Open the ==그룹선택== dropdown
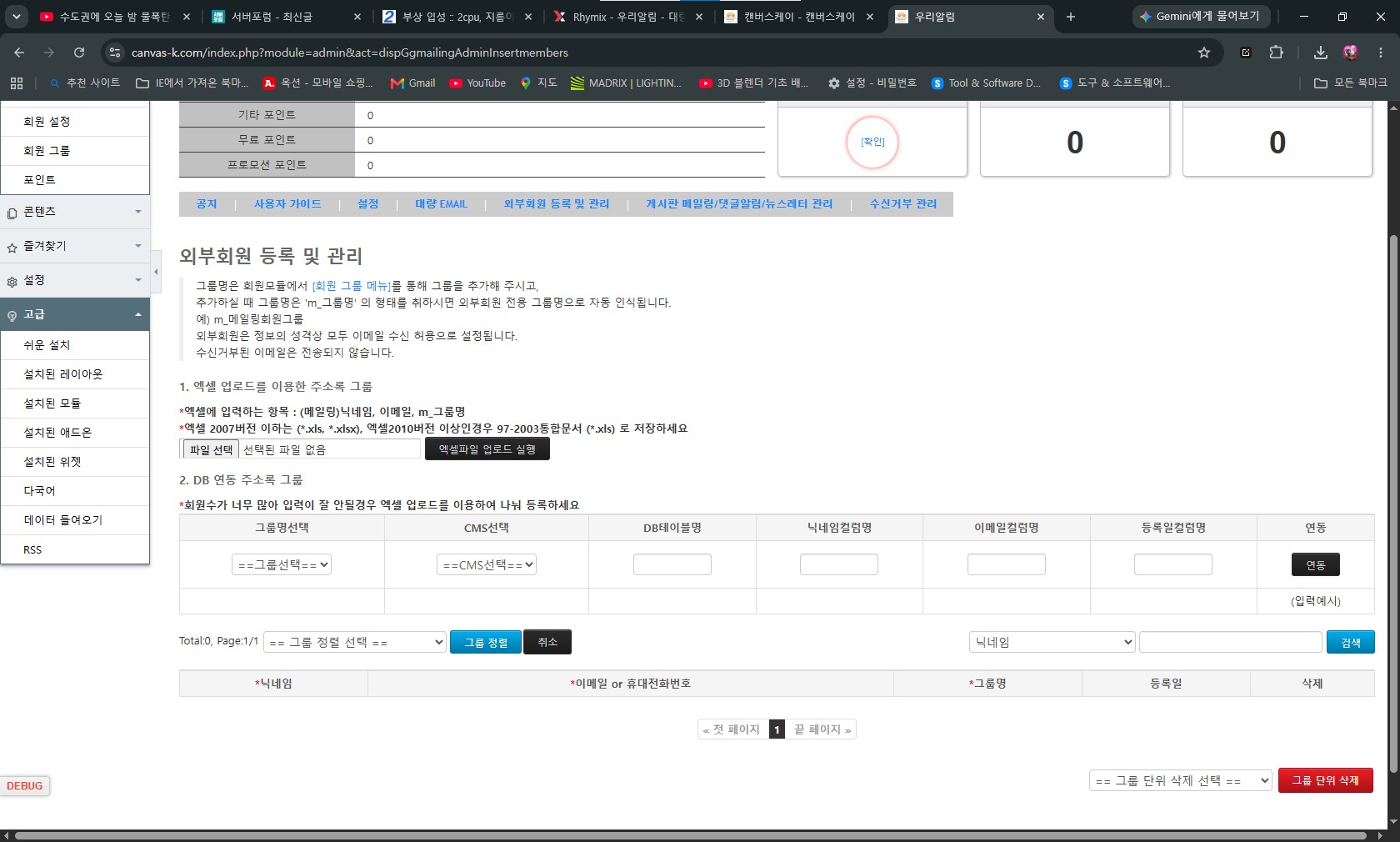The height and width of the screenshot is (842, 1400). [282, 564]
